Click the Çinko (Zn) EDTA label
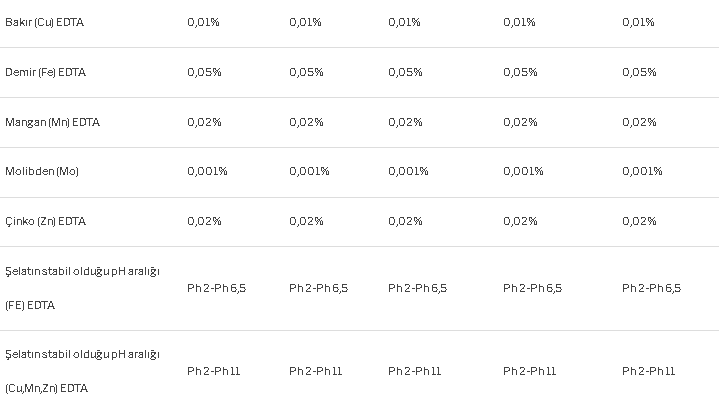The image size is (719, 412). [x=45, y=222]
